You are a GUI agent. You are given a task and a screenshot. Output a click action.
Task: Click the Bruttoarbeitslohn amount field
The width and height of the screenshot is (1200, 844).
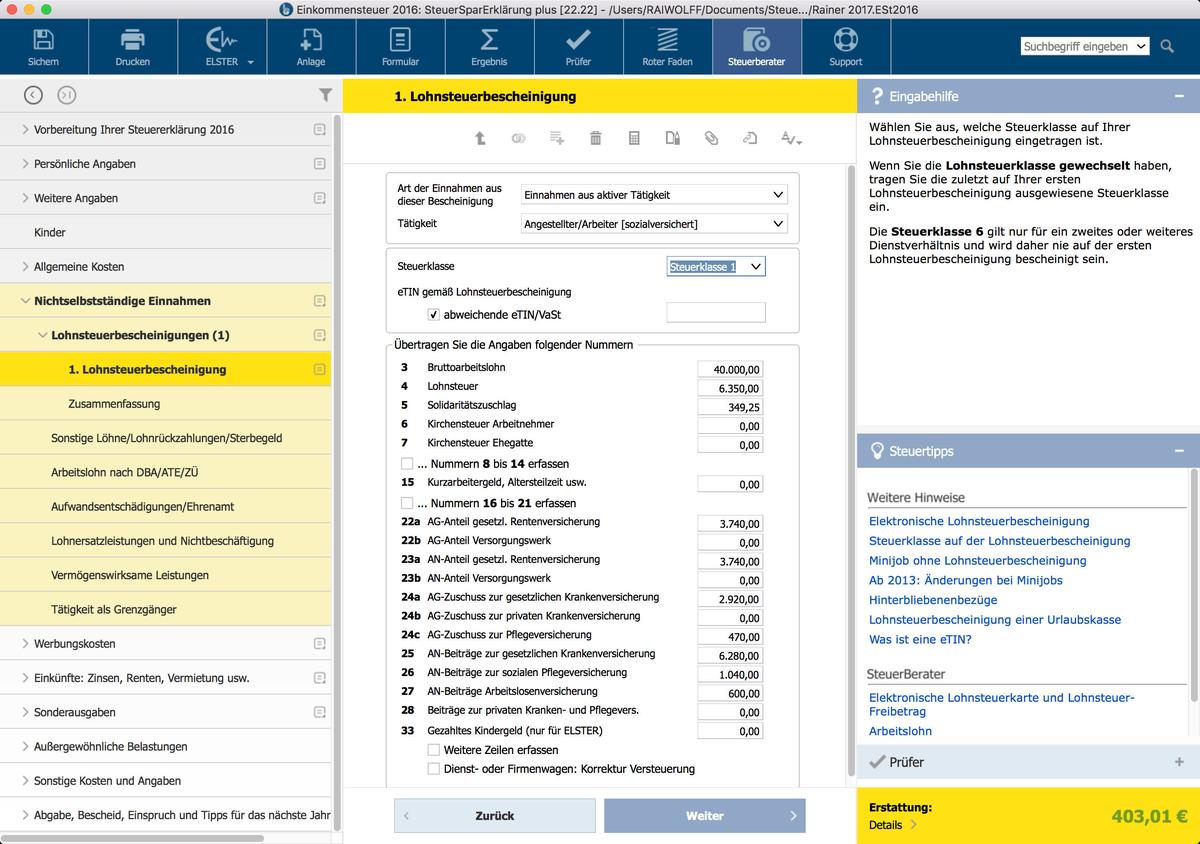(731, 368)
